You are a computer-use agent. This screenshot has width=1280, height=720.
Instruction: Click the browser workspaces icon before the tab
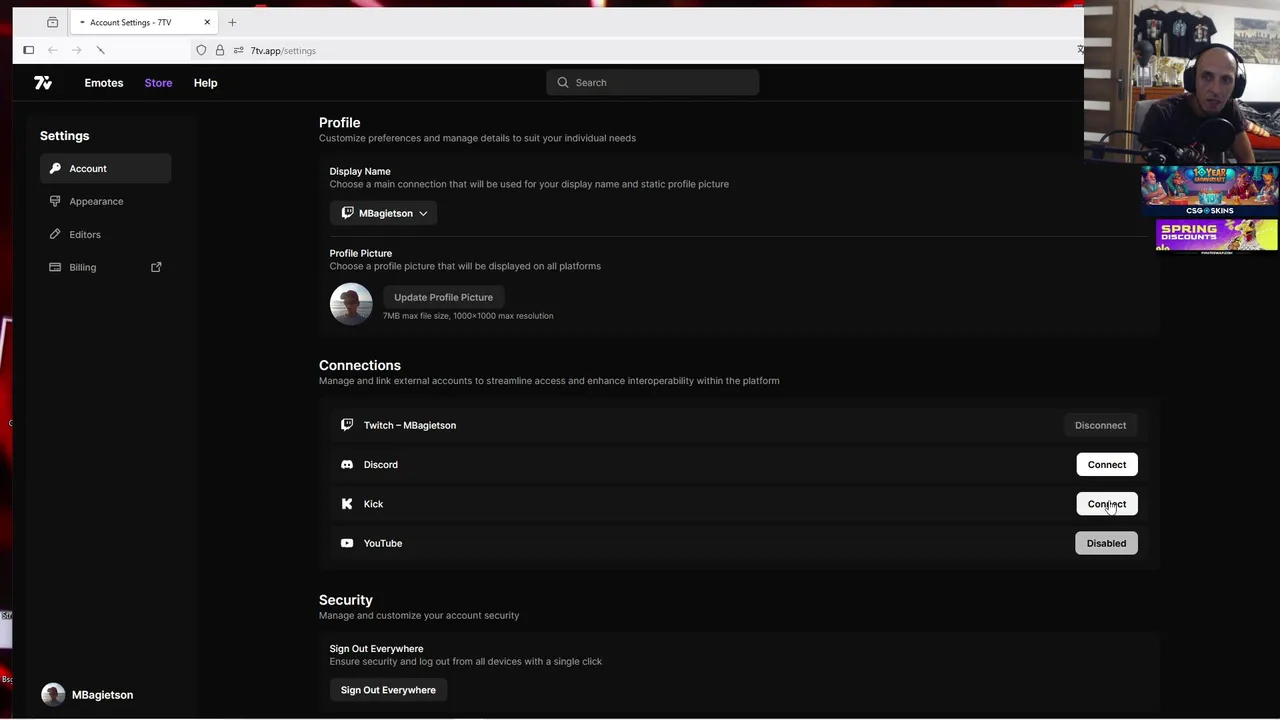point(52,22)
